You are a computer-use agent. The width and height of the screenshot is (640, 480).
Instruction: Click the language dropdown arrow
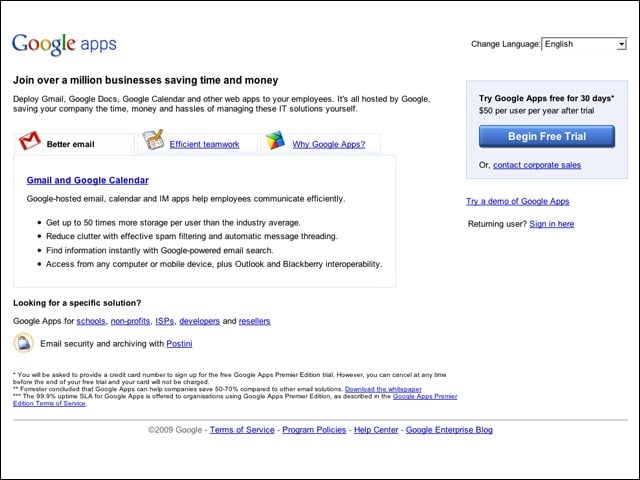coord(621,44)
